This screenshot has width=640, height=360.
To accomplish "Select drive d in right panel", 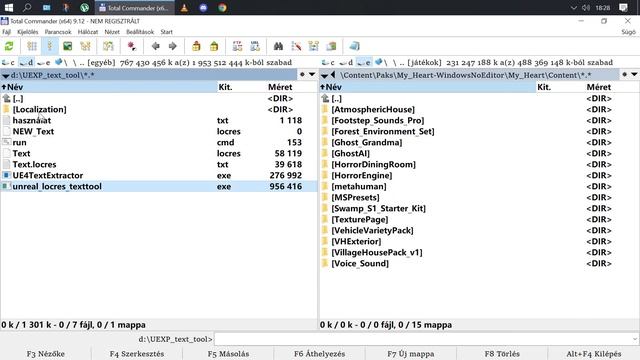I will [346, 62].
